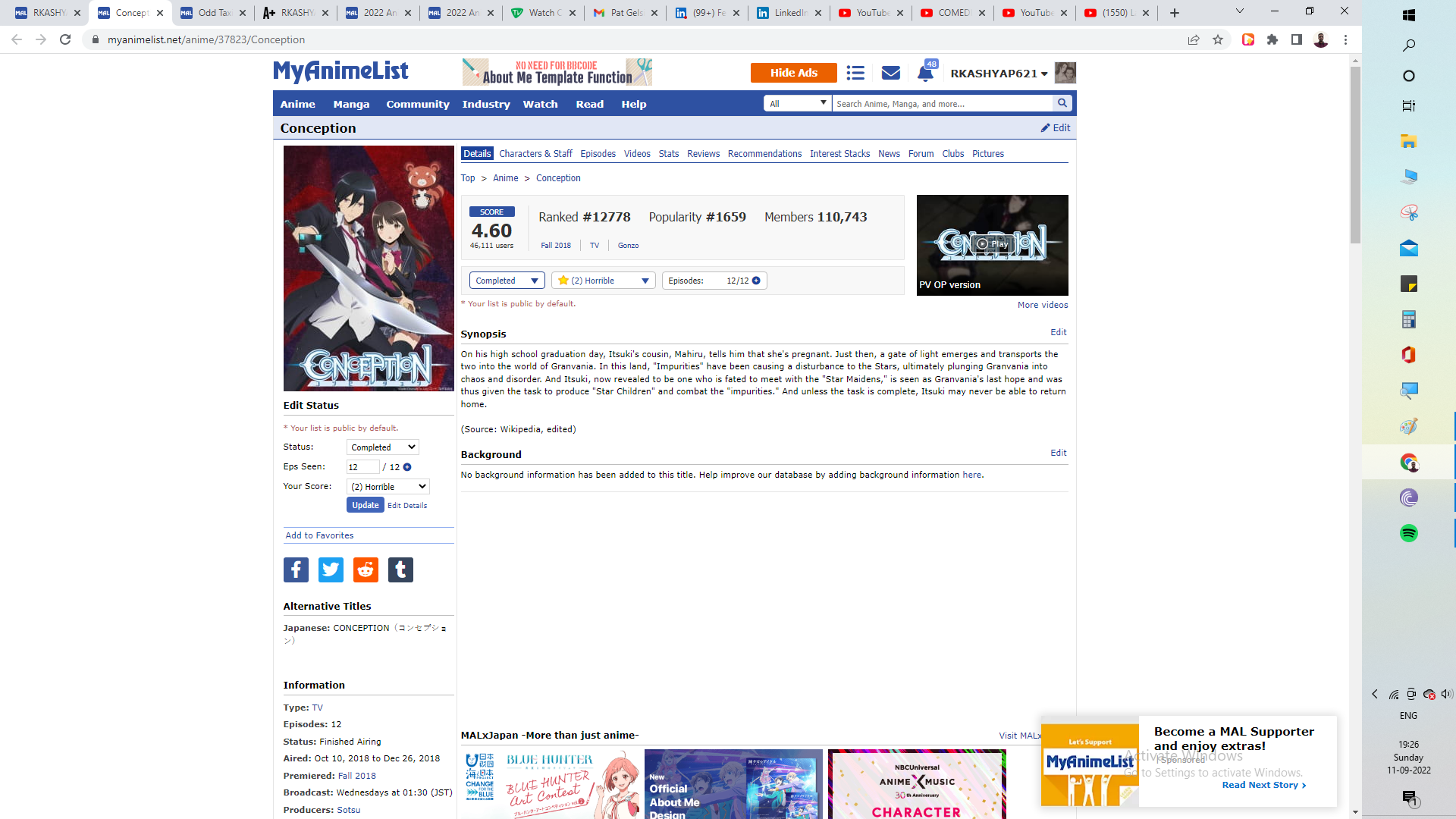The height and width of the screenshot is (819, 1456).
Task: Click the Update button
Action: (x=365, y=505)
